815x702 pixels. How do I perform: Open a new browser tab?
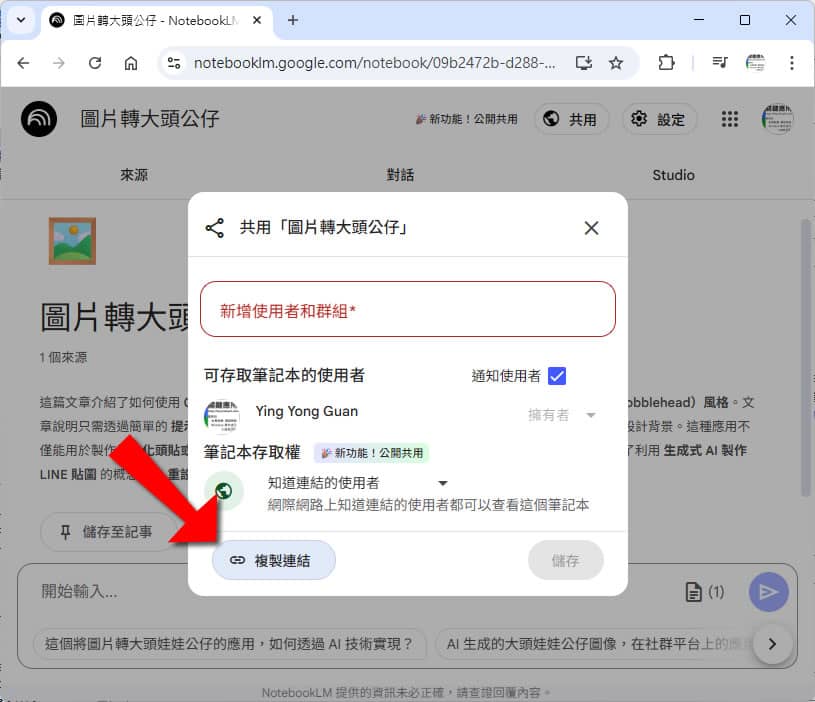pos(293,20)
